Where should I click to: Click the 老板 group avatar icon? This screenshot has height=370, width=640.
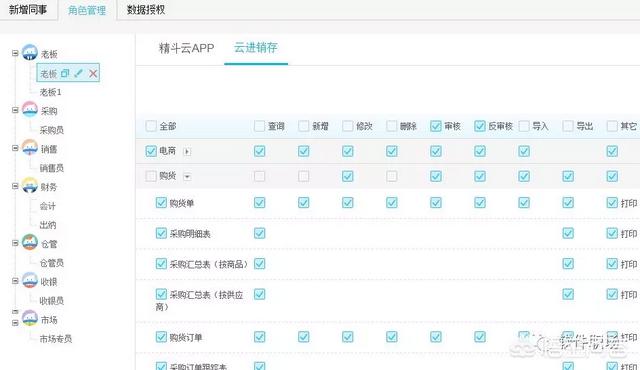(x=30, y=52)
